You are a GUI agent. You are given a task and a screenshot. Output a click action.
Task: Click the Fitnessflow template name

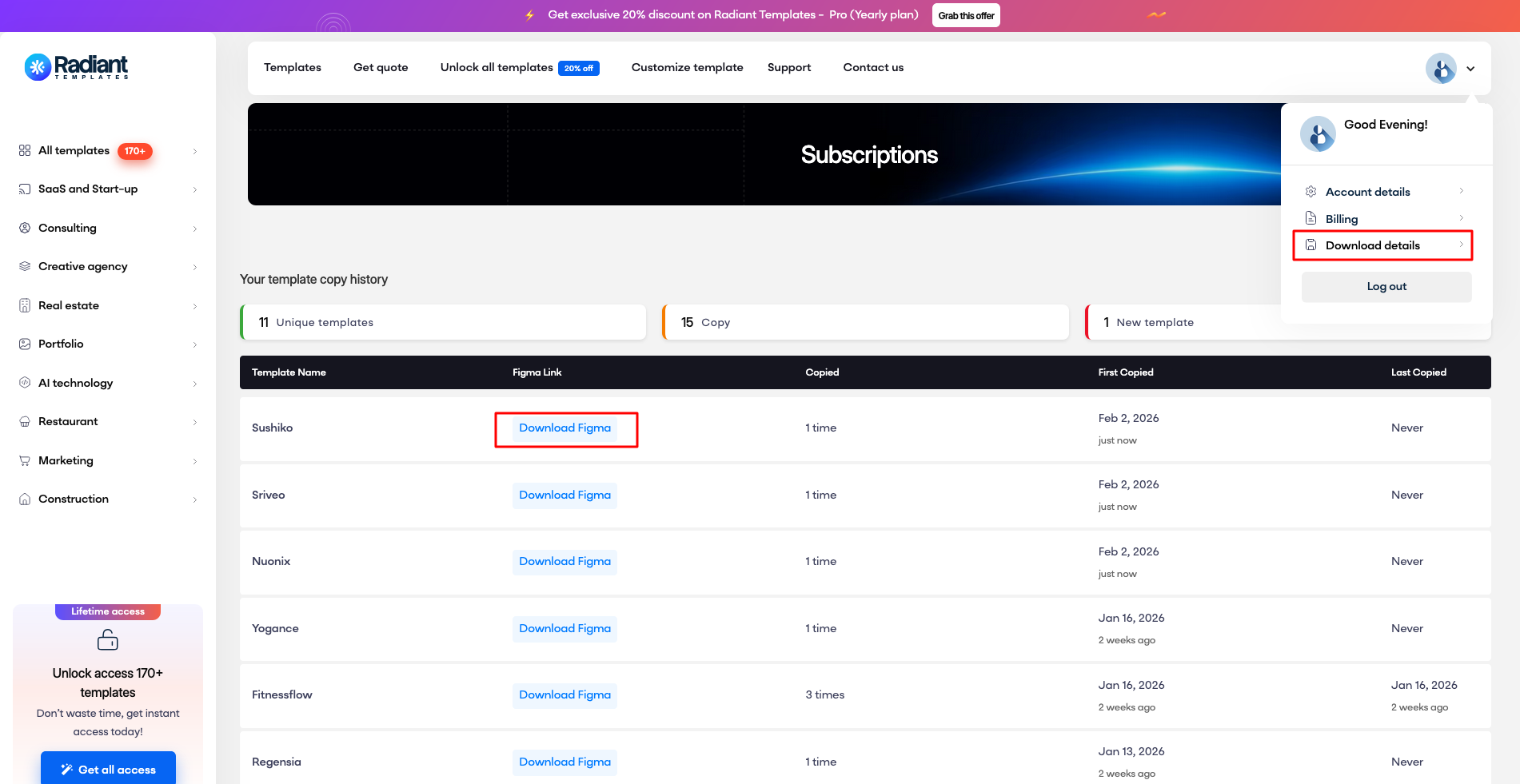pyautogui.click(x=282, y=695)
